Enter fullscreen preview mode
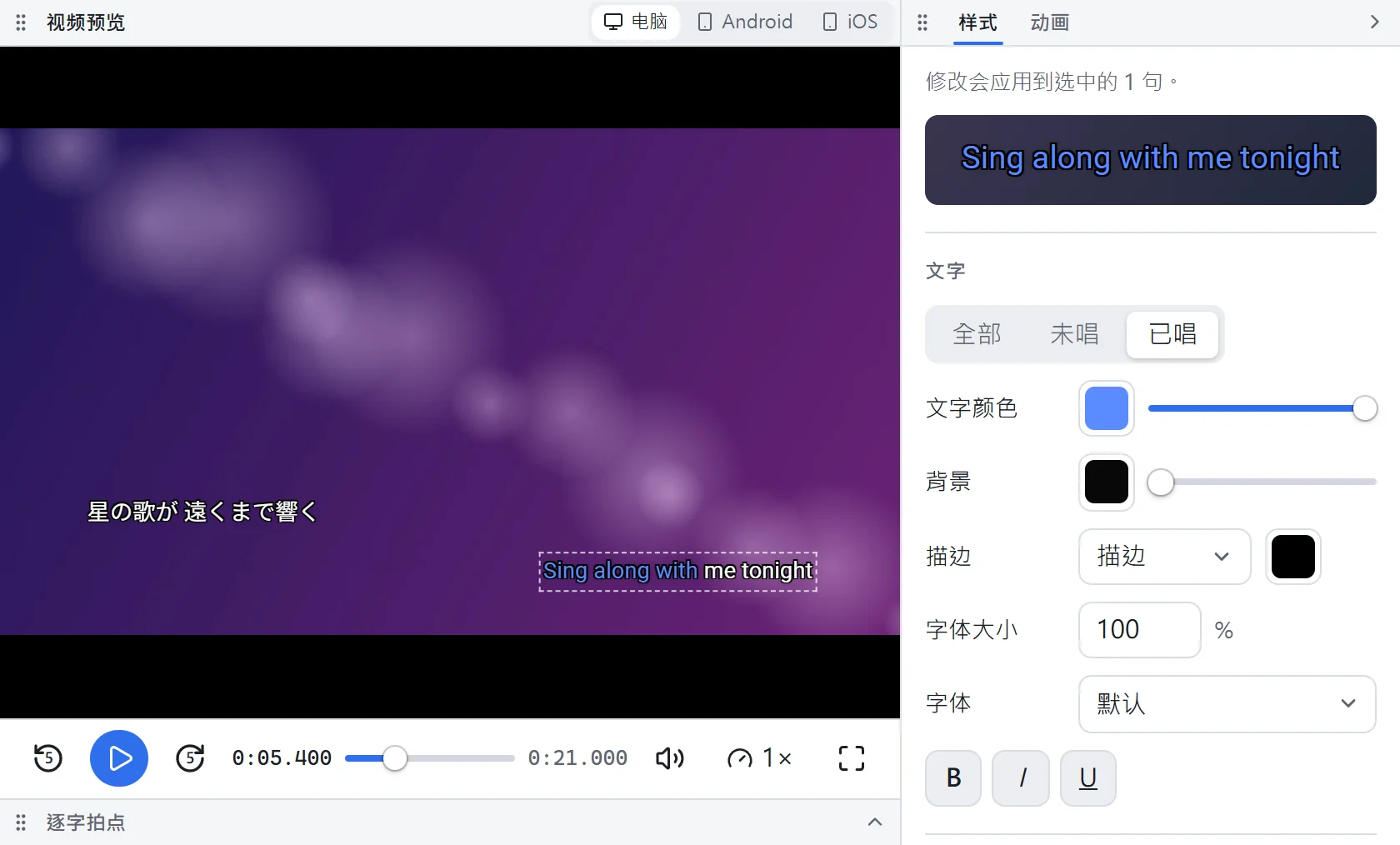Image resolution: width=1400 pixels, height=845 pixels. click(x=852, y=758)
